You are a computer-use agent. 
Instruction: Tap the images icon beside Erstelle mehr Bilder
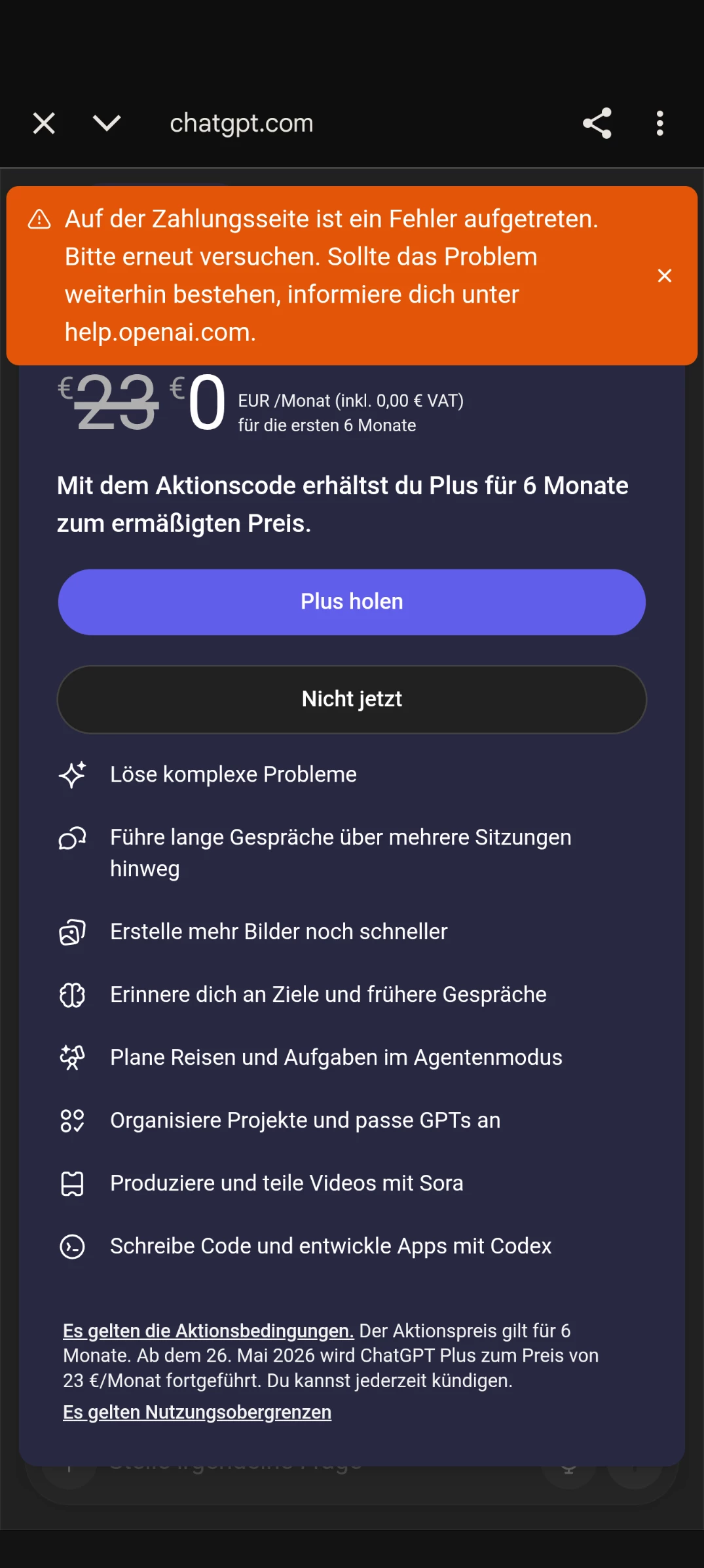(x=72, y=932)
